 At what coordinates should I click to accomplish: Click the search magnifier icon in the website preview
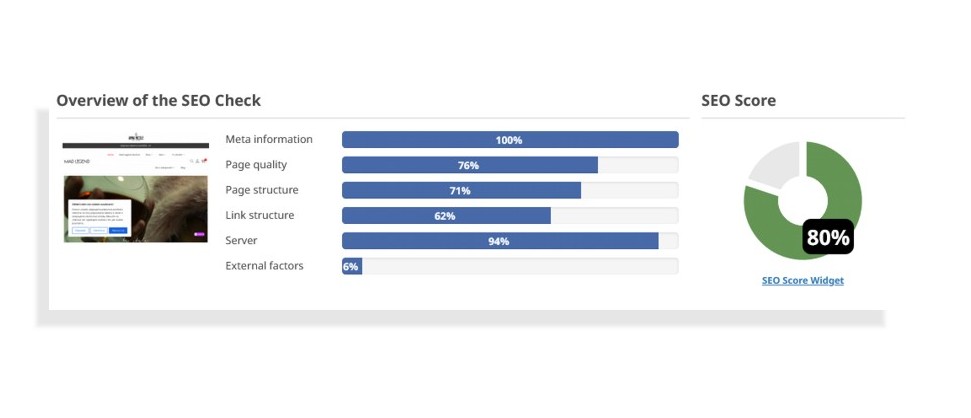click(191, 161)
